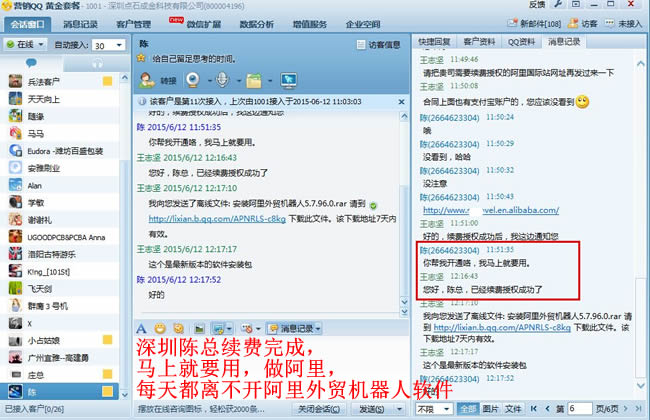Expand the send options arrow
The width and height of the screenshot is (650, 420).
pos(399,409)
